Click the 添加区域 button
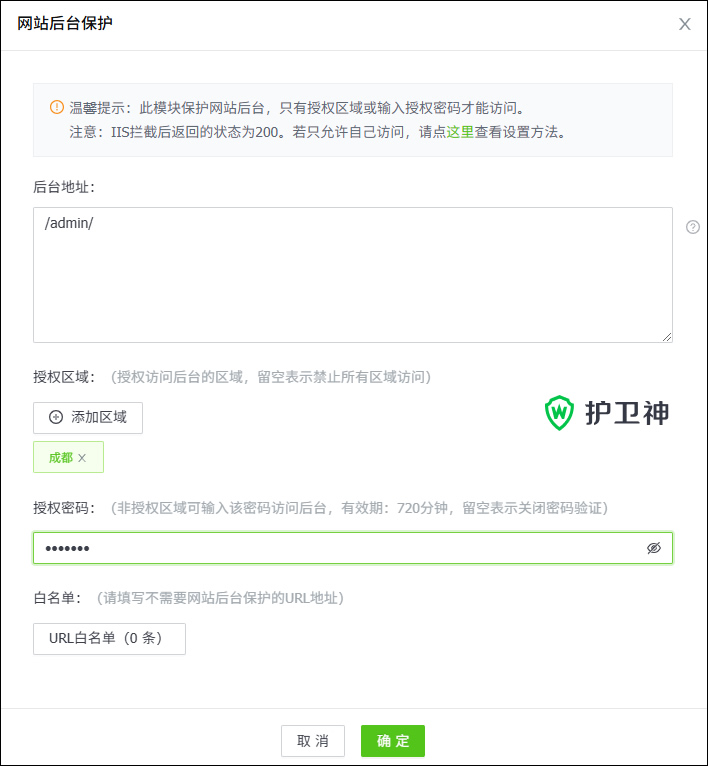Image resolution: width=708 pixels, height=766 pixels. pos(88,418)
